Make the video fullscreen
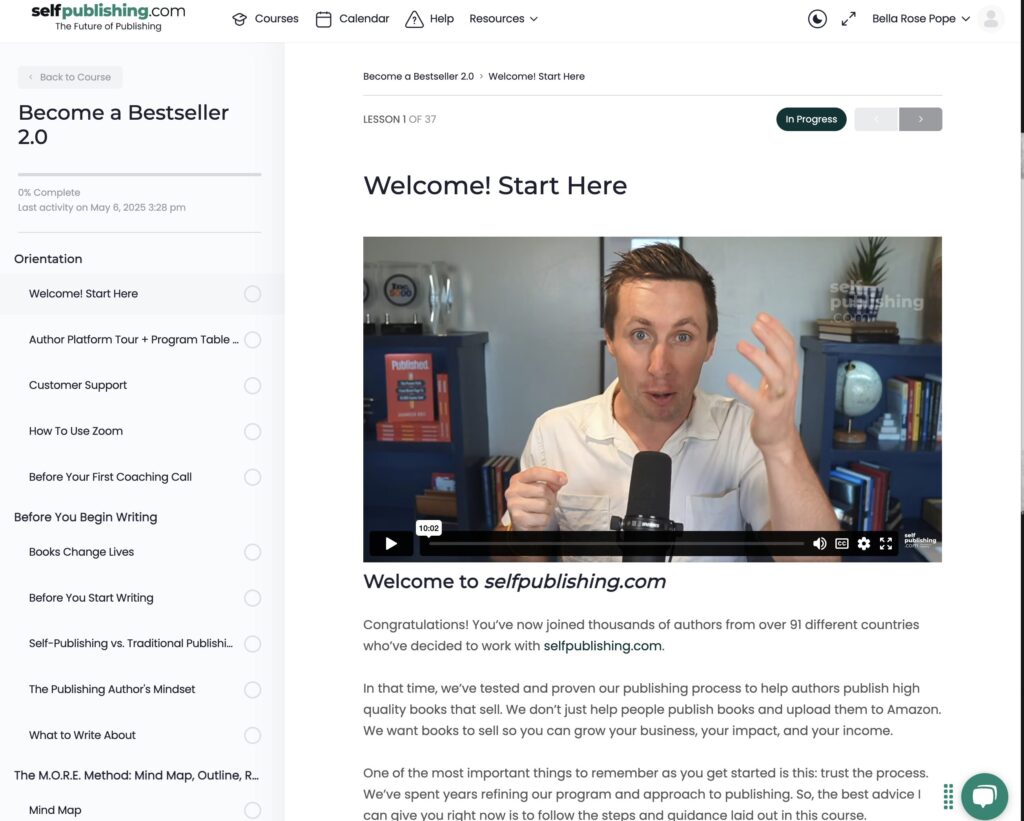1024x821 pixels. (x=886, y=543)
